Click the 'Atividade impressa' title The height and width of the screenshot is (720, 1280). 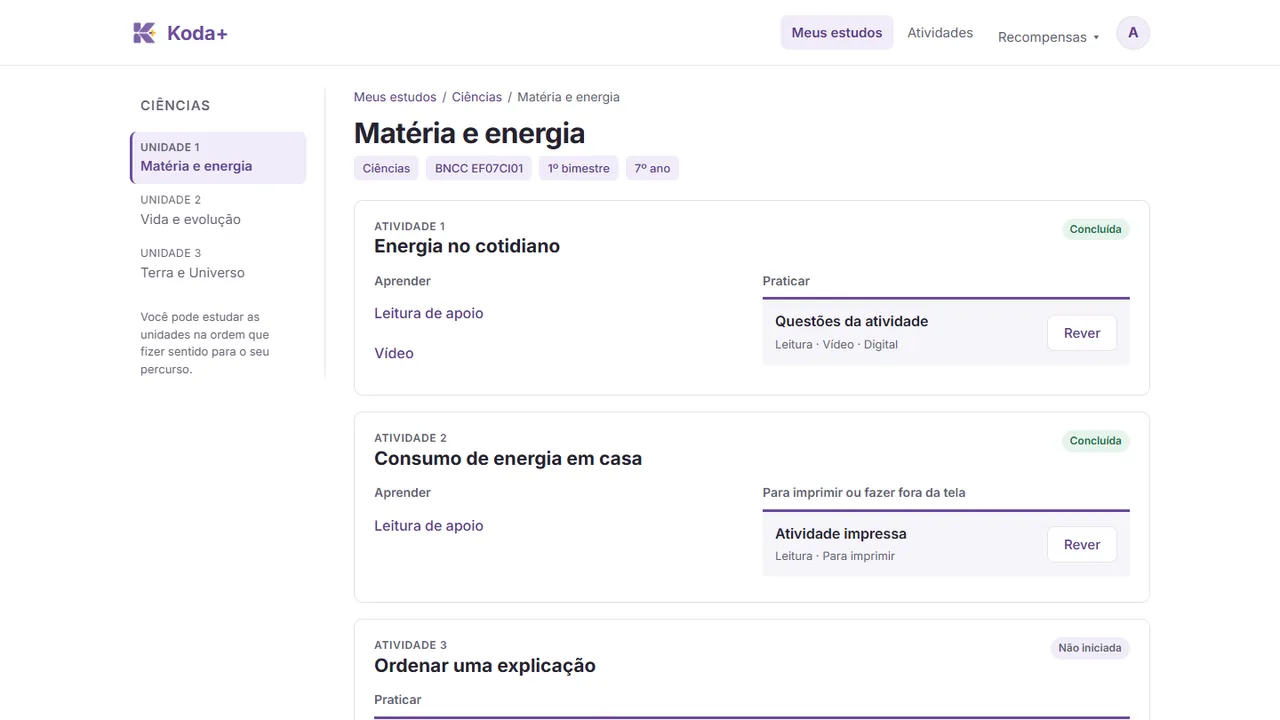(x=841, y=534)
